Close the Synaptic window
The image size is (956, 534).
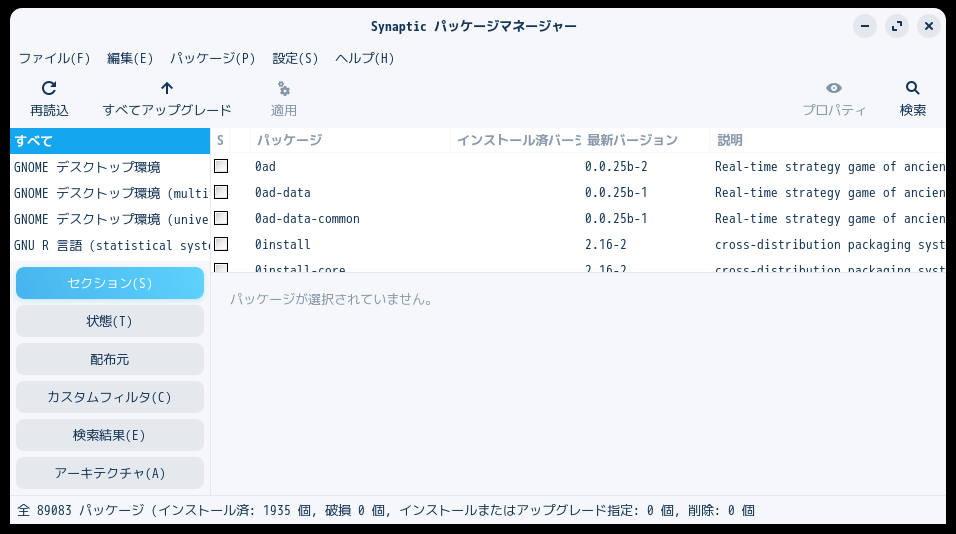click(x=928, y=26)
